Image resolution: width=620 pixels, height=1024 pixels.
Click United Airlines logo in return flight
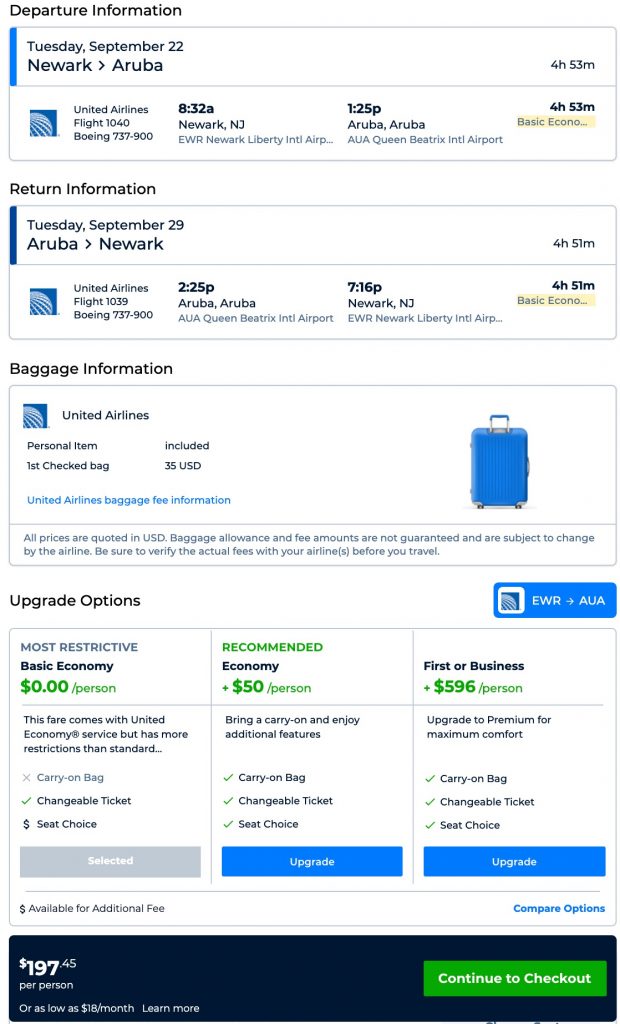tap(44, 301)
